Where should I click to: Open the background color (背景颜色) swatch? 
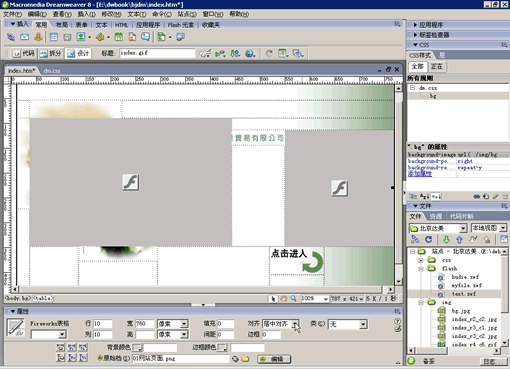(137, 348)
